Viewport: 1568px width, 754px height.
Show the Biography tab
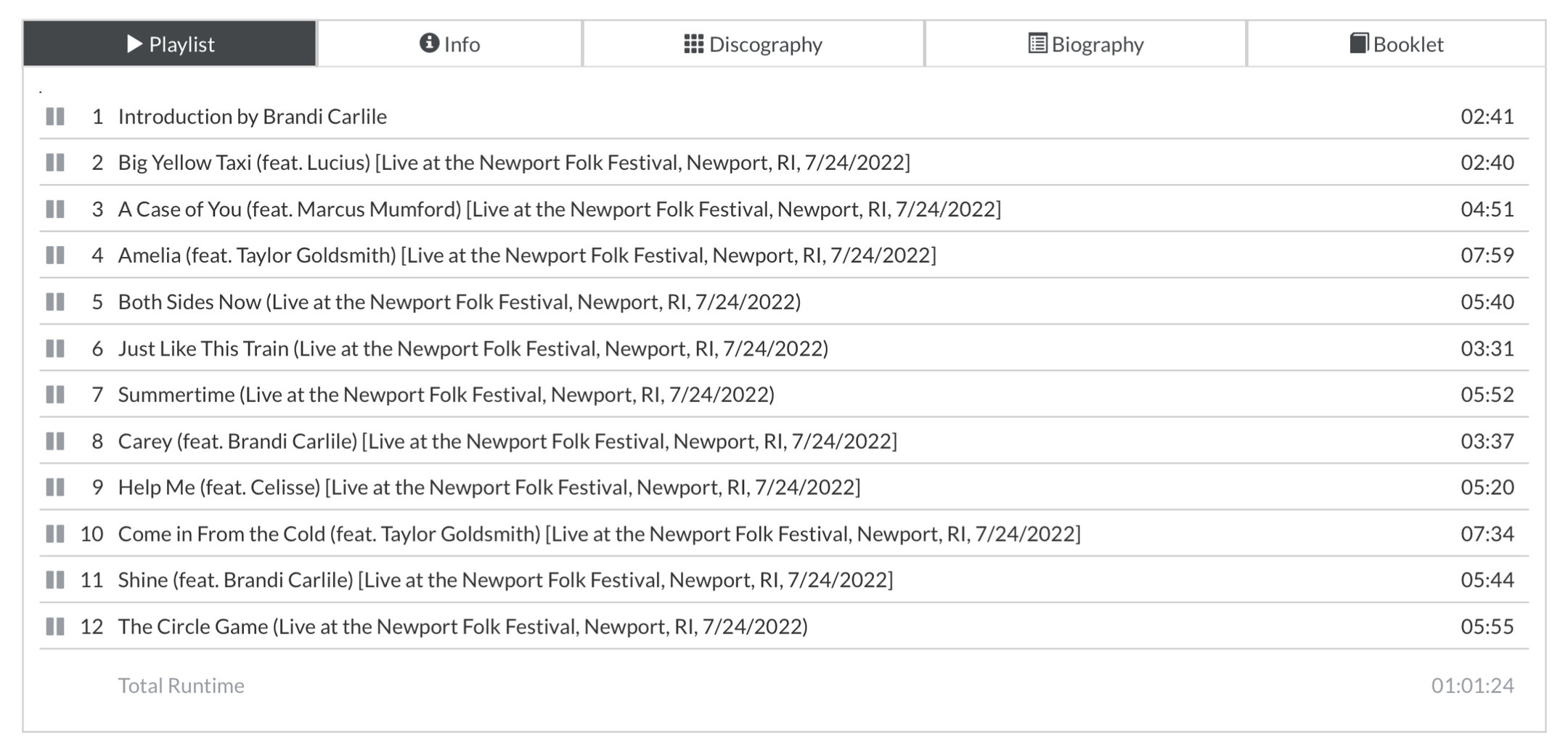(x=1085, y=44)
